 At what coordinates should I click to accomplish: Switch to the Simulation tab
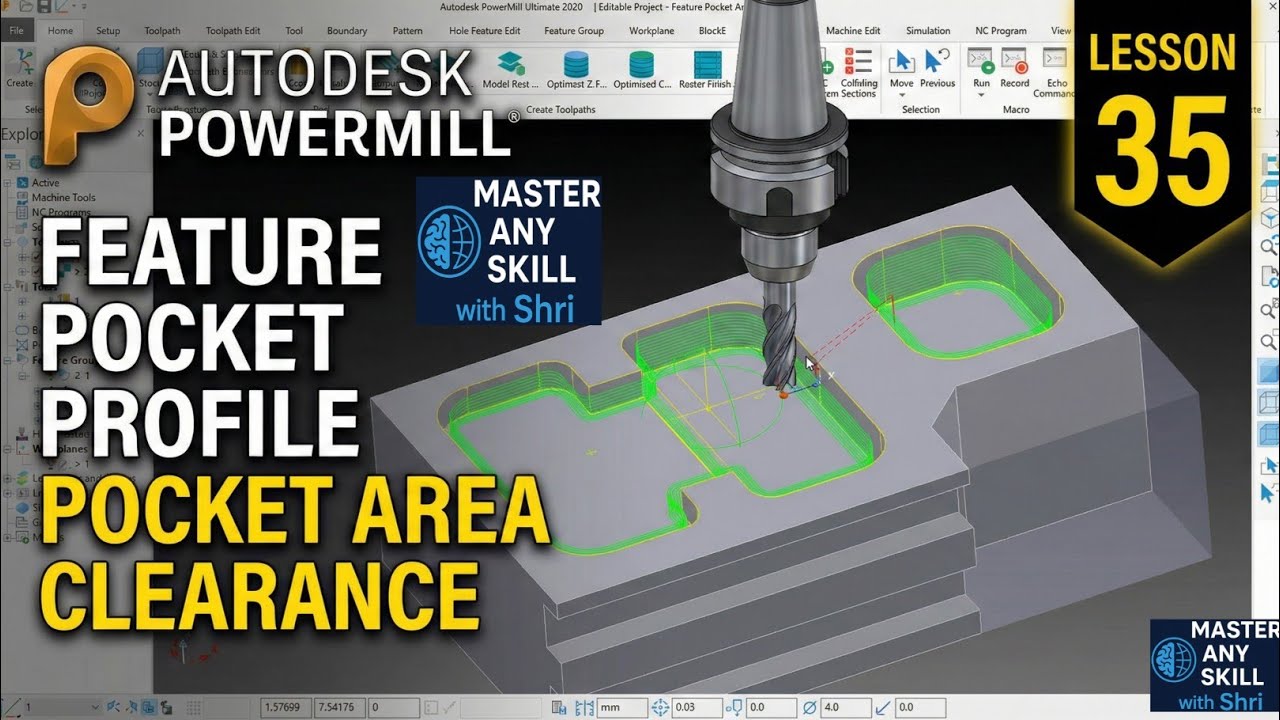928,31
